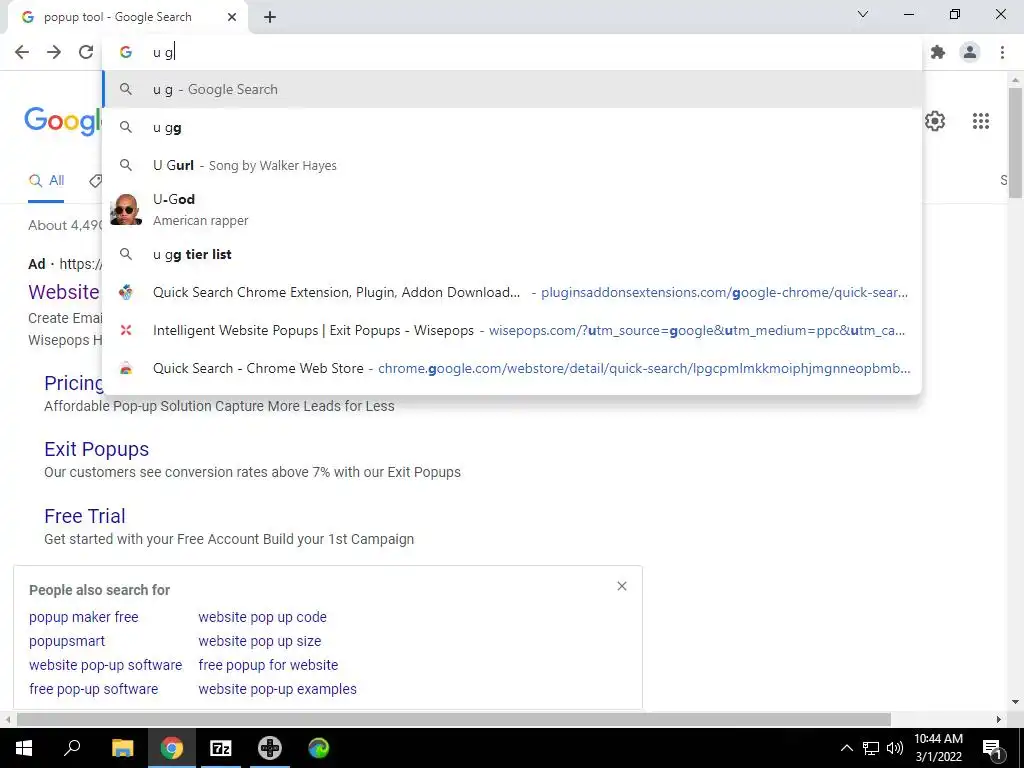Open the 'Intelligent Website Popups' Wisepops suggestion
The width and height of the screenshot is (1024, 768).
pyautogui.click(x=513, y=330)
